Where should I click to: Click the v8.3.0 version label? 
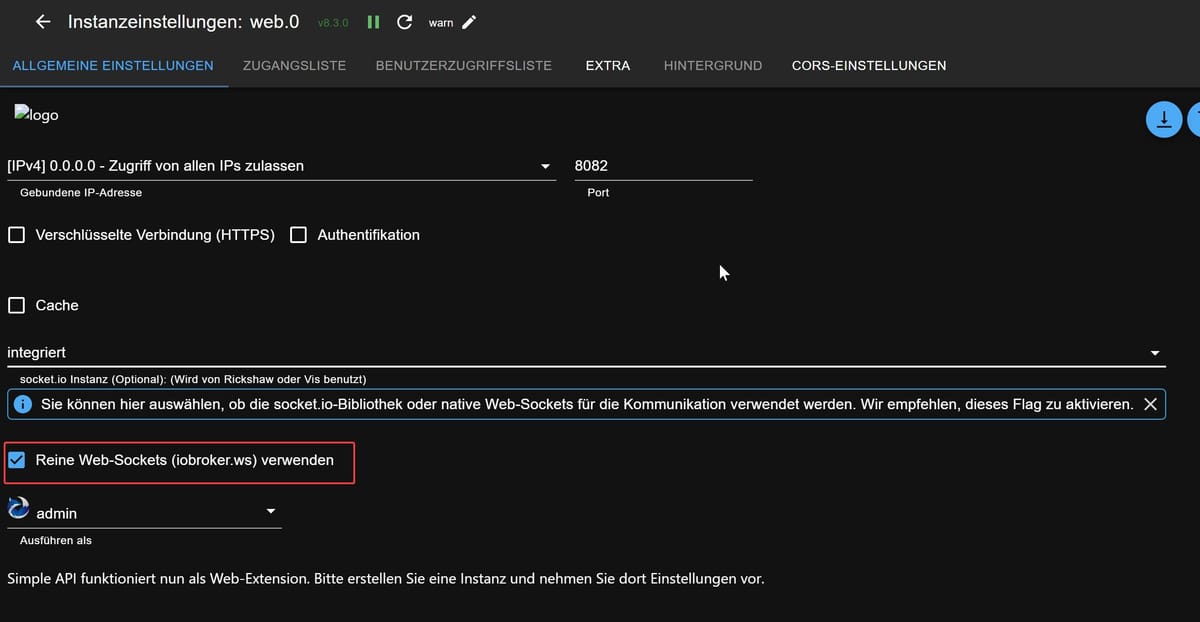tap(333, 23)
